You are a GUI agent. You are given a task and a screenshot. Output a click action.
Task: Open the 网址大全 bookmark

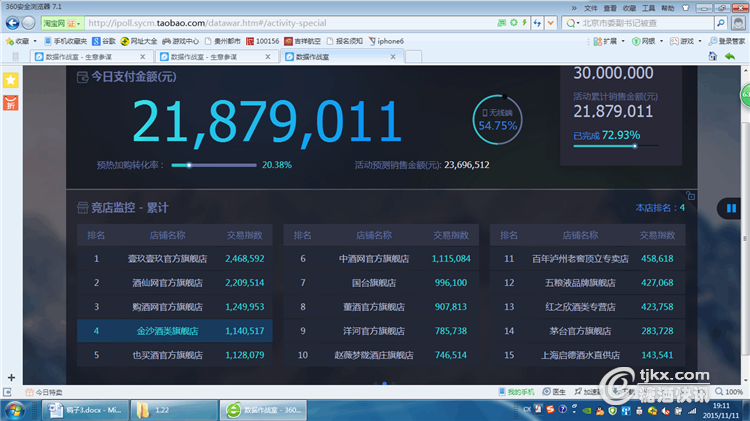coord(139,41)
